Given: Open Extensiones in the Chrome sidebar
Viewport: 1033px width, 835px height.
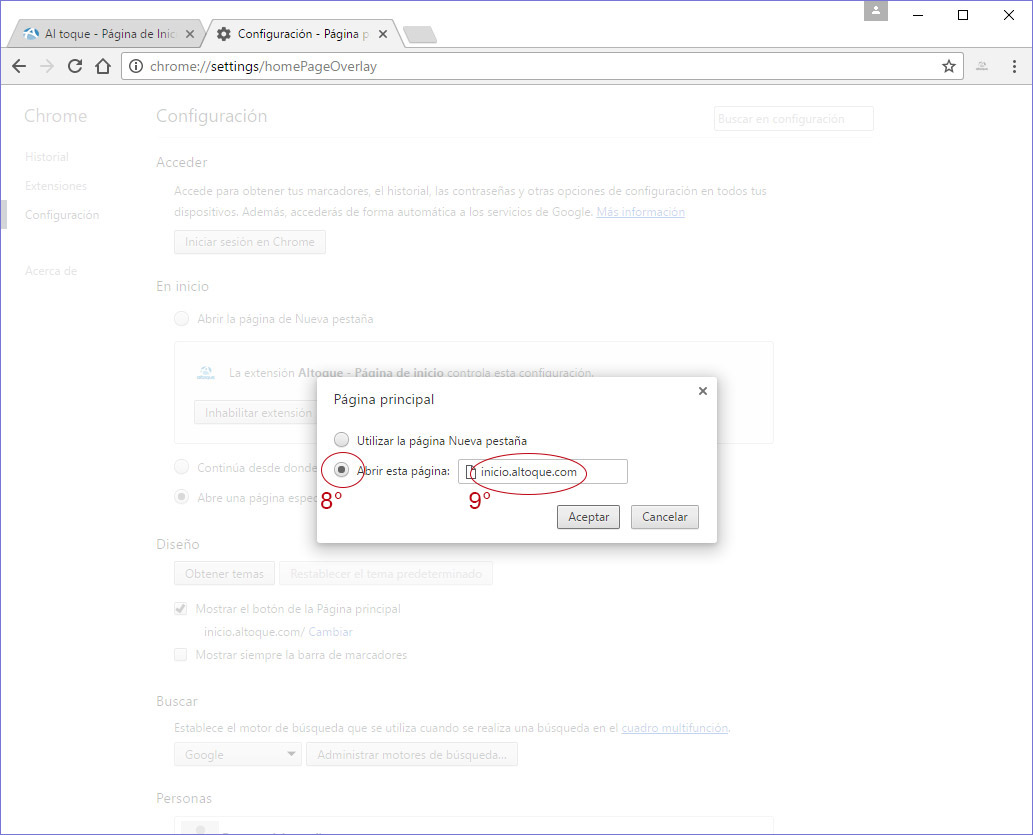Looking at the screenshot, I should click(56, 186).
